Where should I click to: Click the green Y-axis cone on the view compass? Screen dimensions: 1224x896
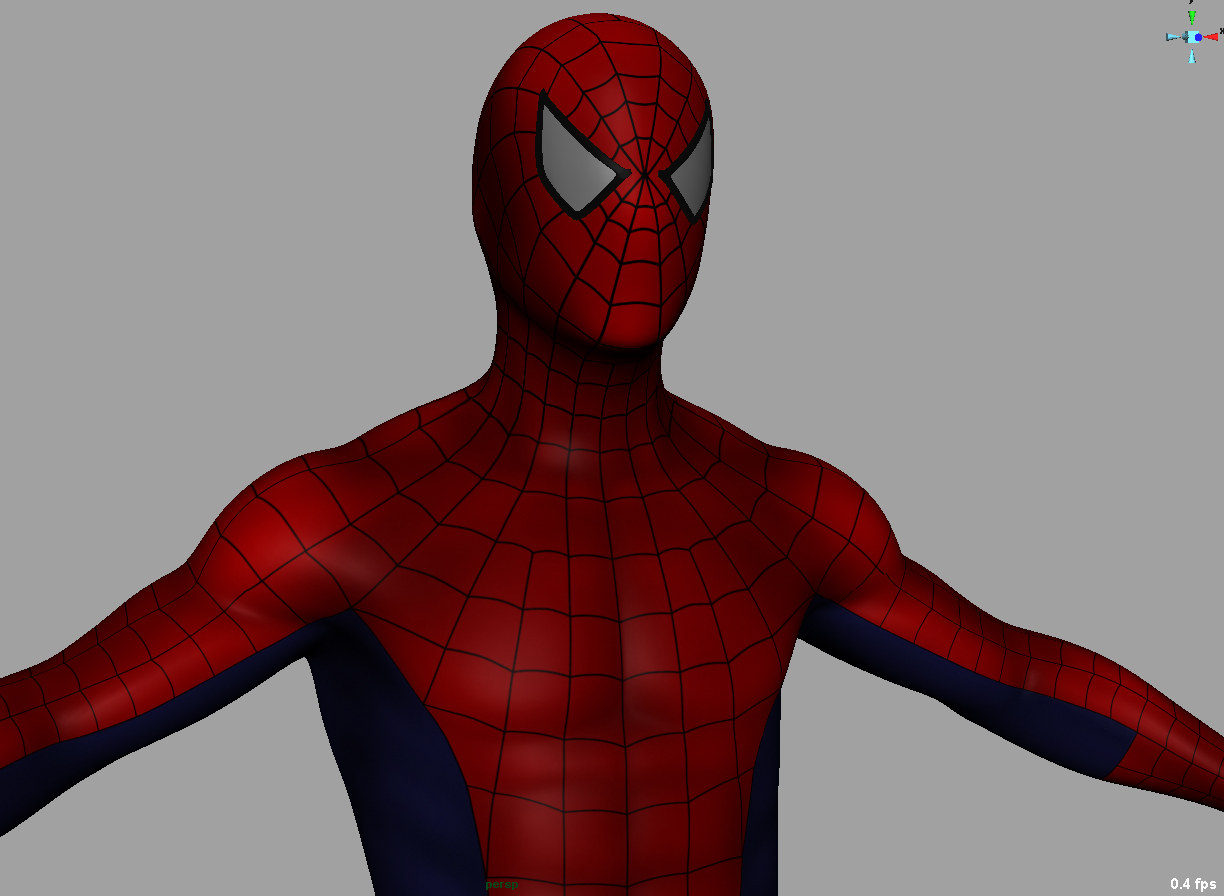pos(1192,18)
